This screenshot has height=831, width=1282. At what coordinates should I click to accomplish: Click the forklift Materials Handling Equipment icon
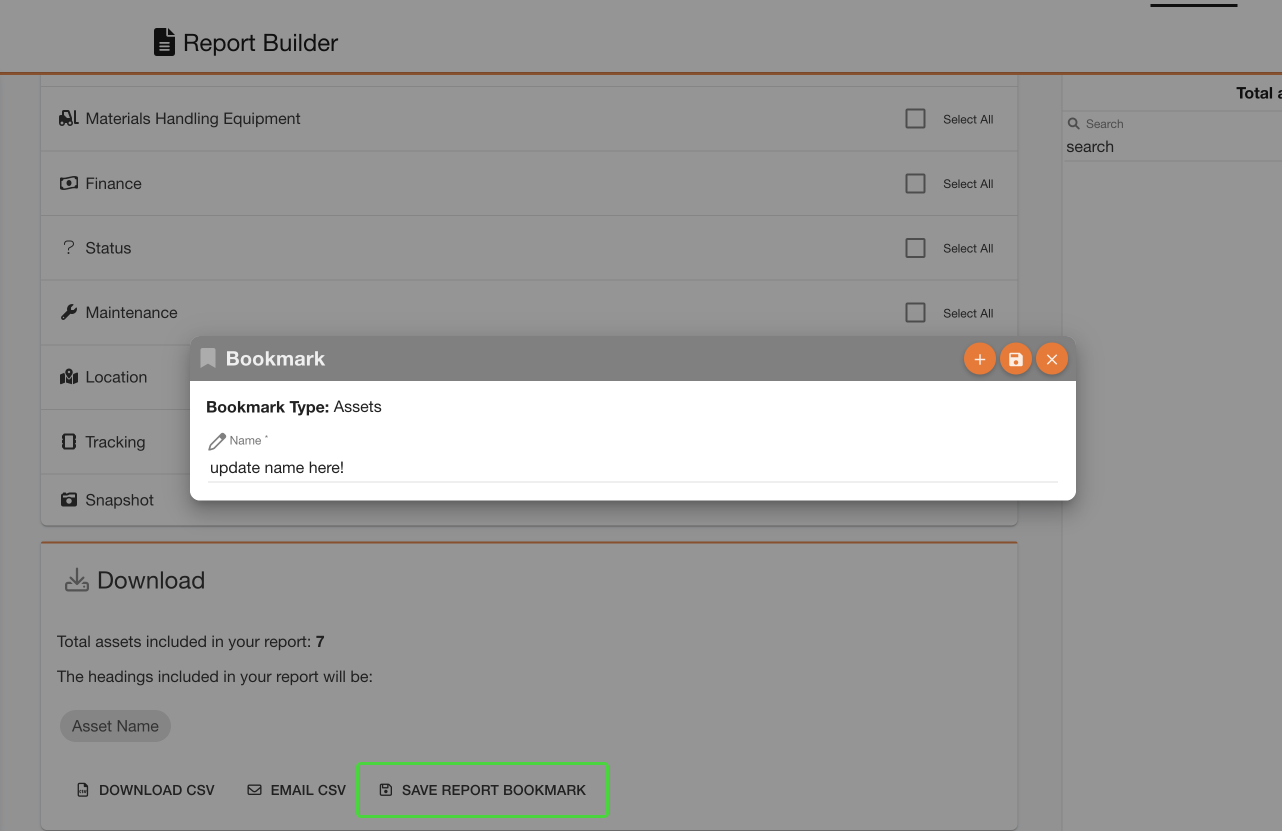(x=68, y=118)
